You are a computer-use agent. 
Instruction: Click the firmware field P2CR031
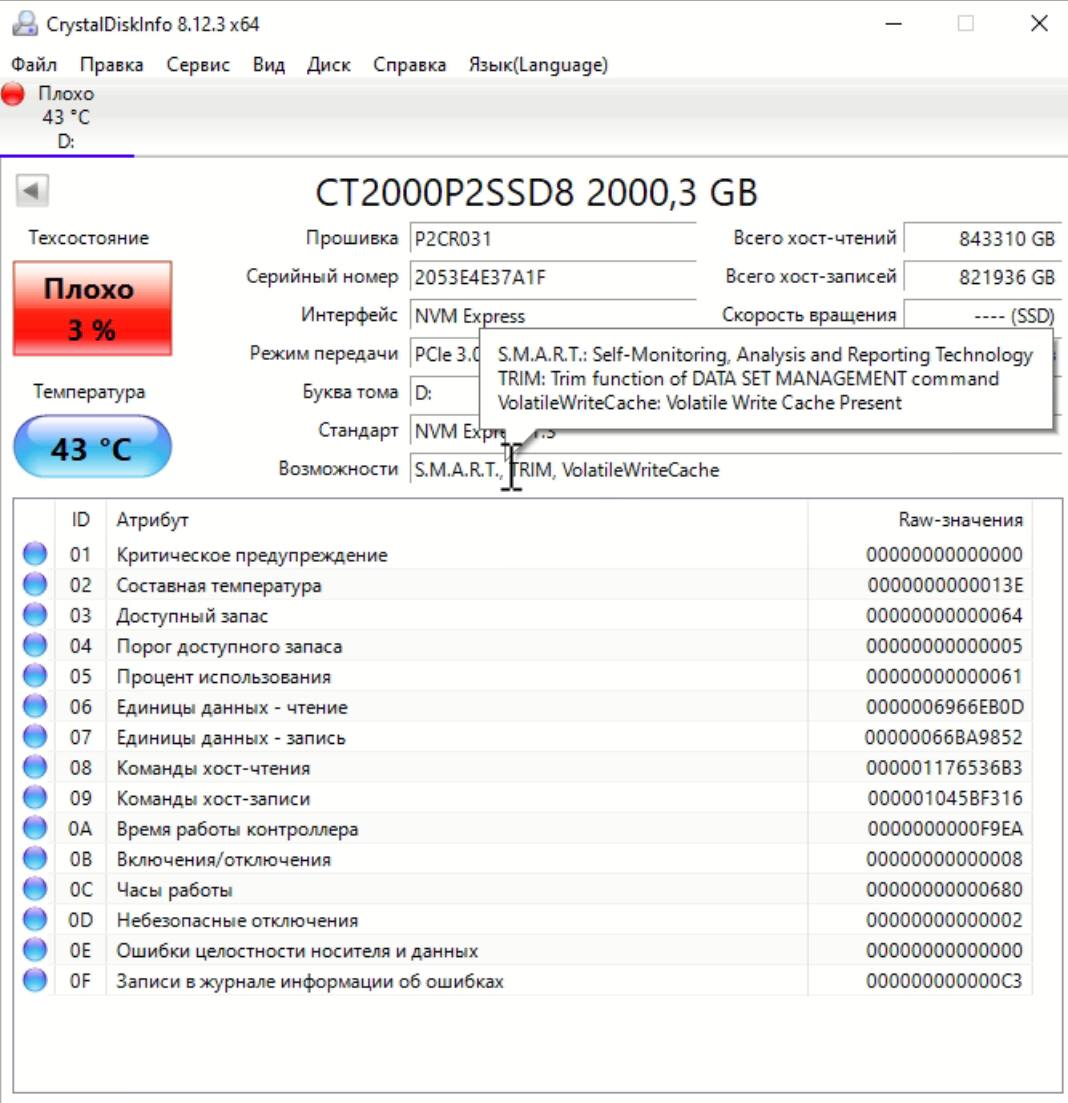click(553, 238)
